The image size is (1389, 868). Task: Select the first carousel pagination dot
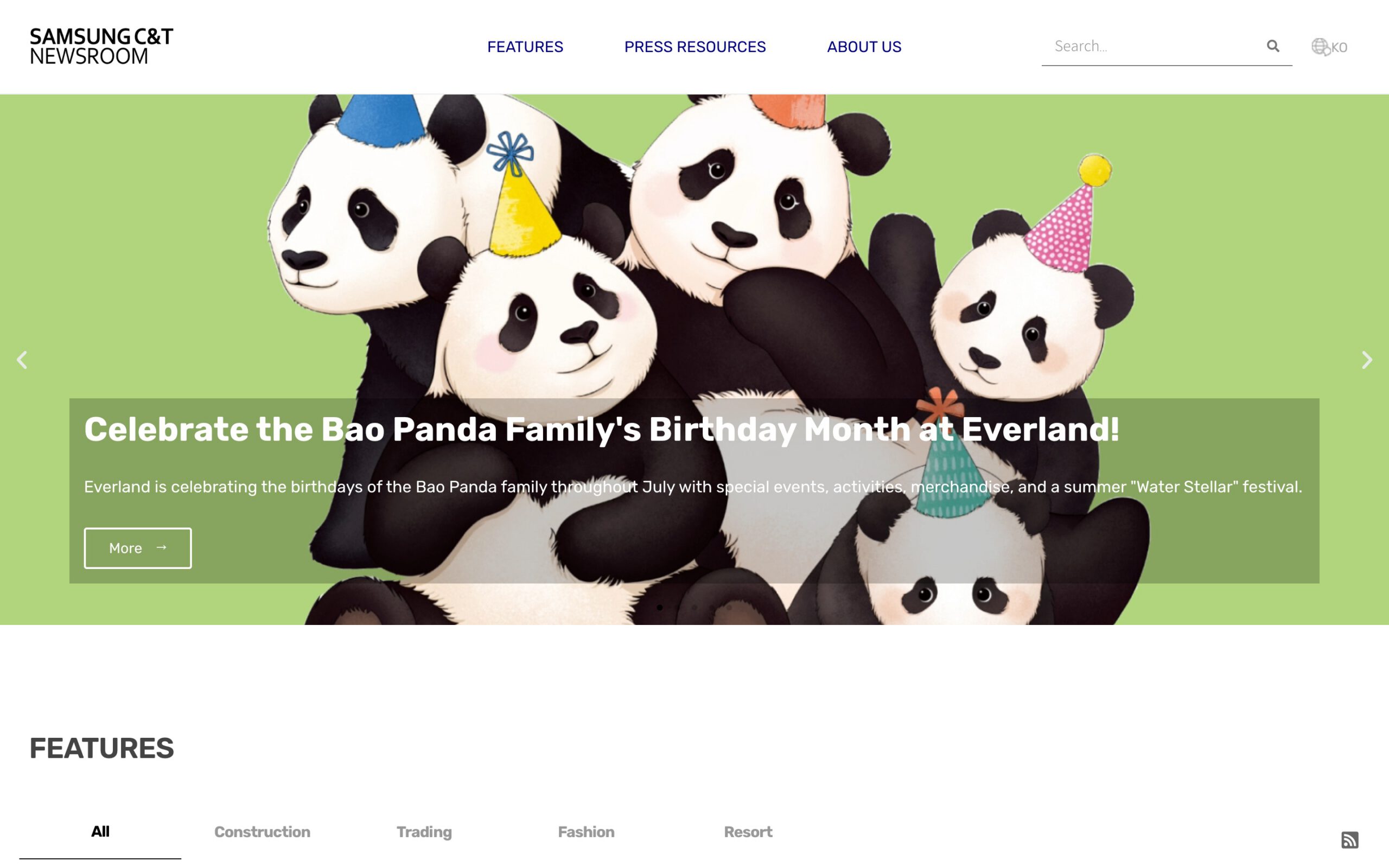pos(659,608)
